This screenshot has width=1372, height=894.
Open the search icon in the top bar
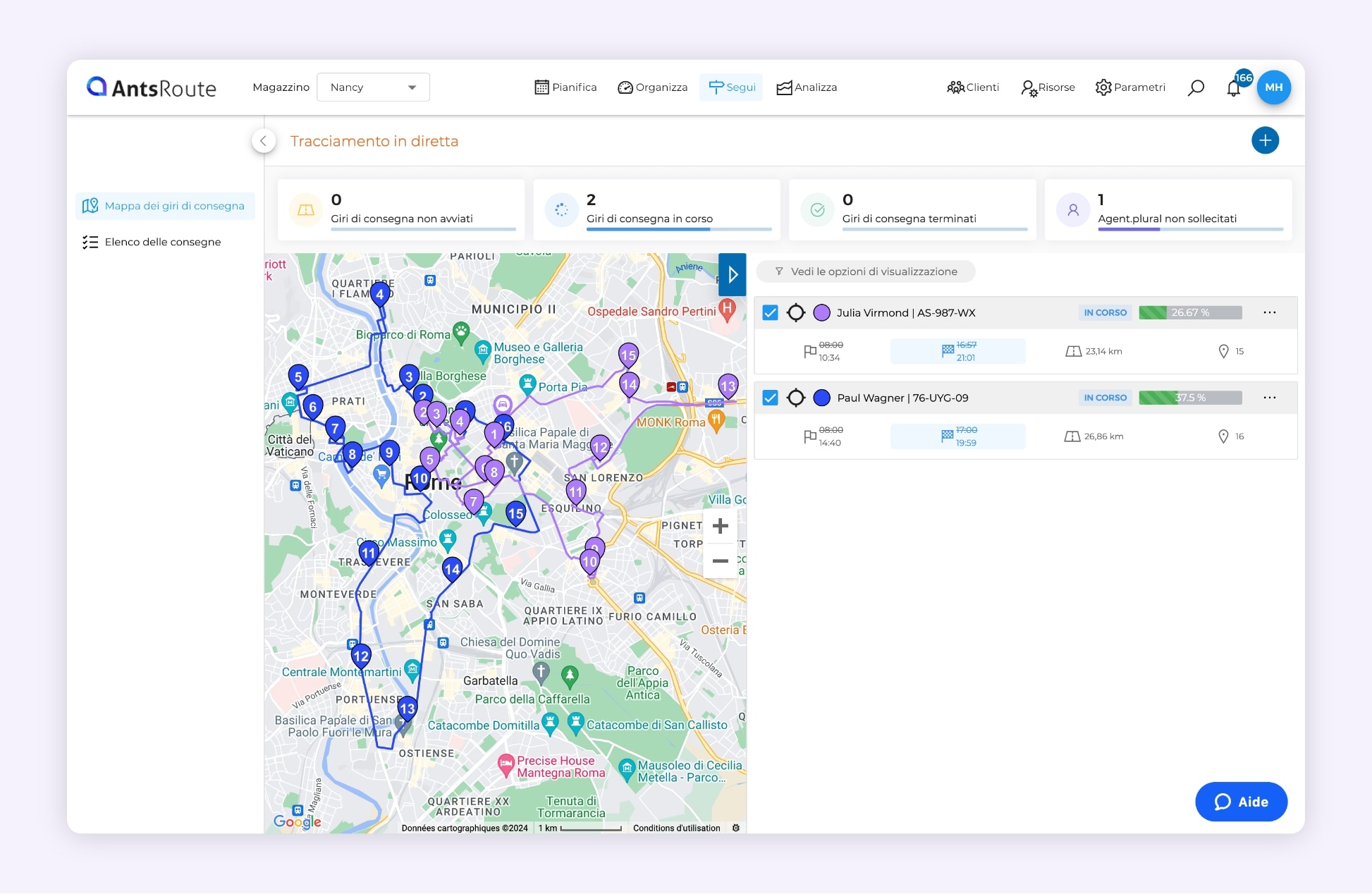point(1196,87)
